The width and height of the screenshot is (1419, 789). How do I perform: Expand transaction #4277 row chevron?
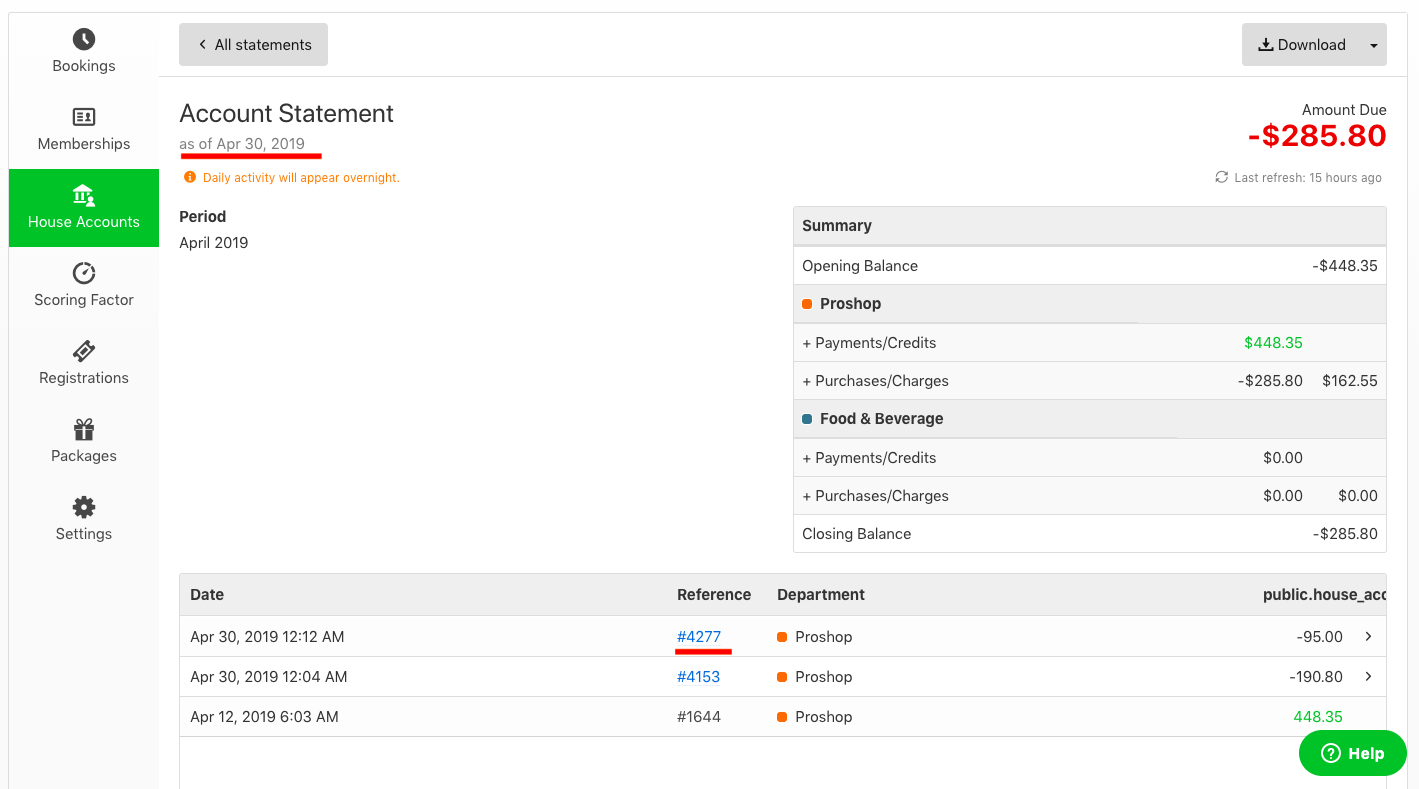(1368, 636)
